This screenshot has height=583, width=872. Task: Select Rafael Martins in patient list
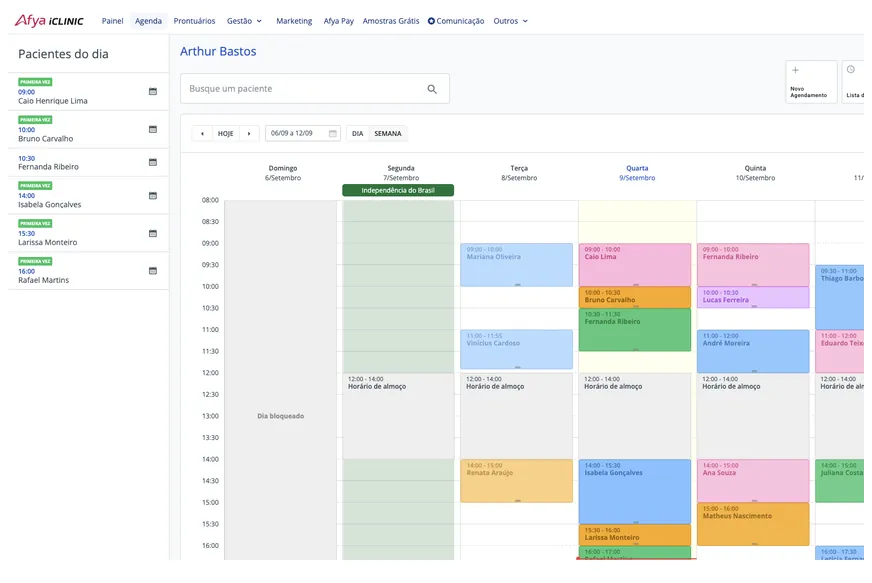[x=88, y=271]
